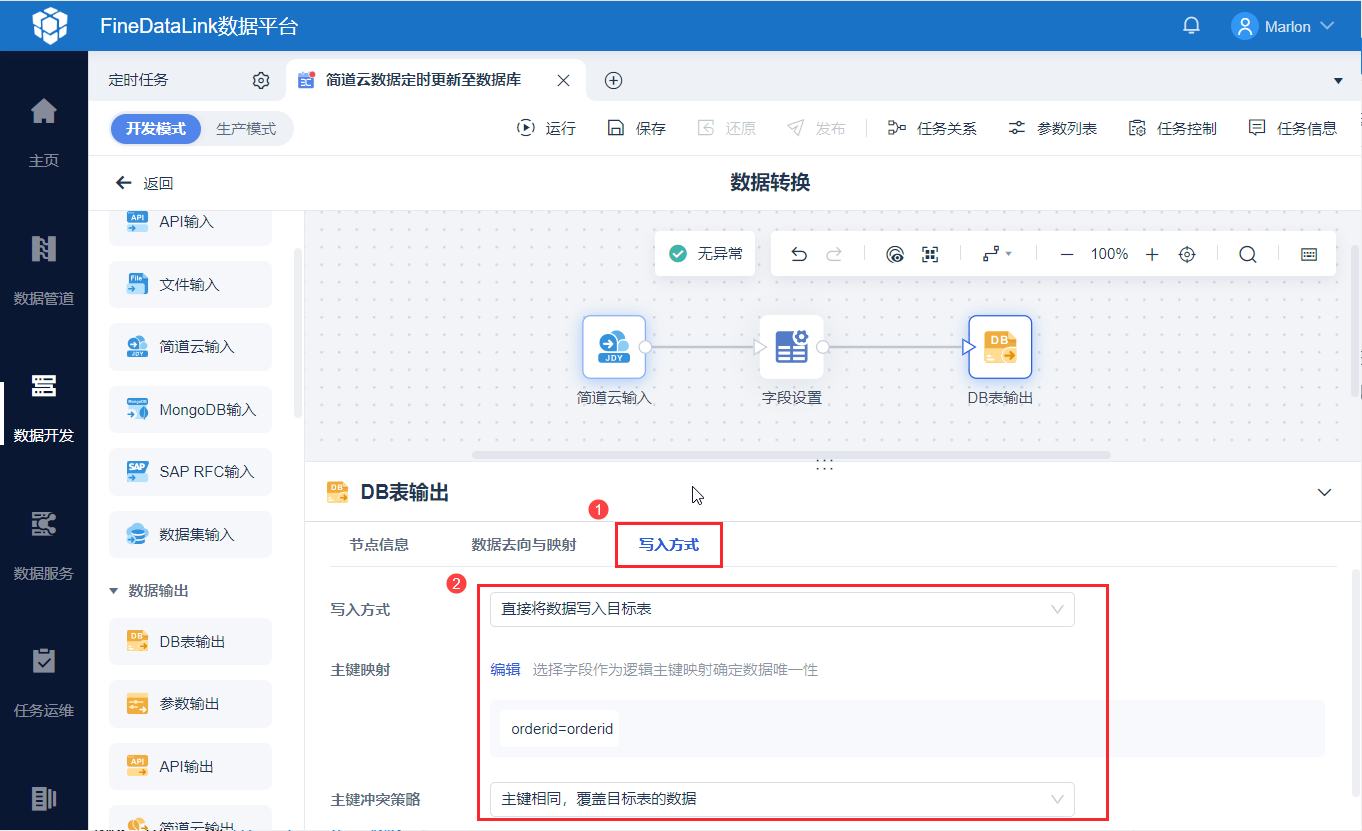Open the 参数列表 panel
This screenshot has width=1362, height=831.
point(1052,128)
